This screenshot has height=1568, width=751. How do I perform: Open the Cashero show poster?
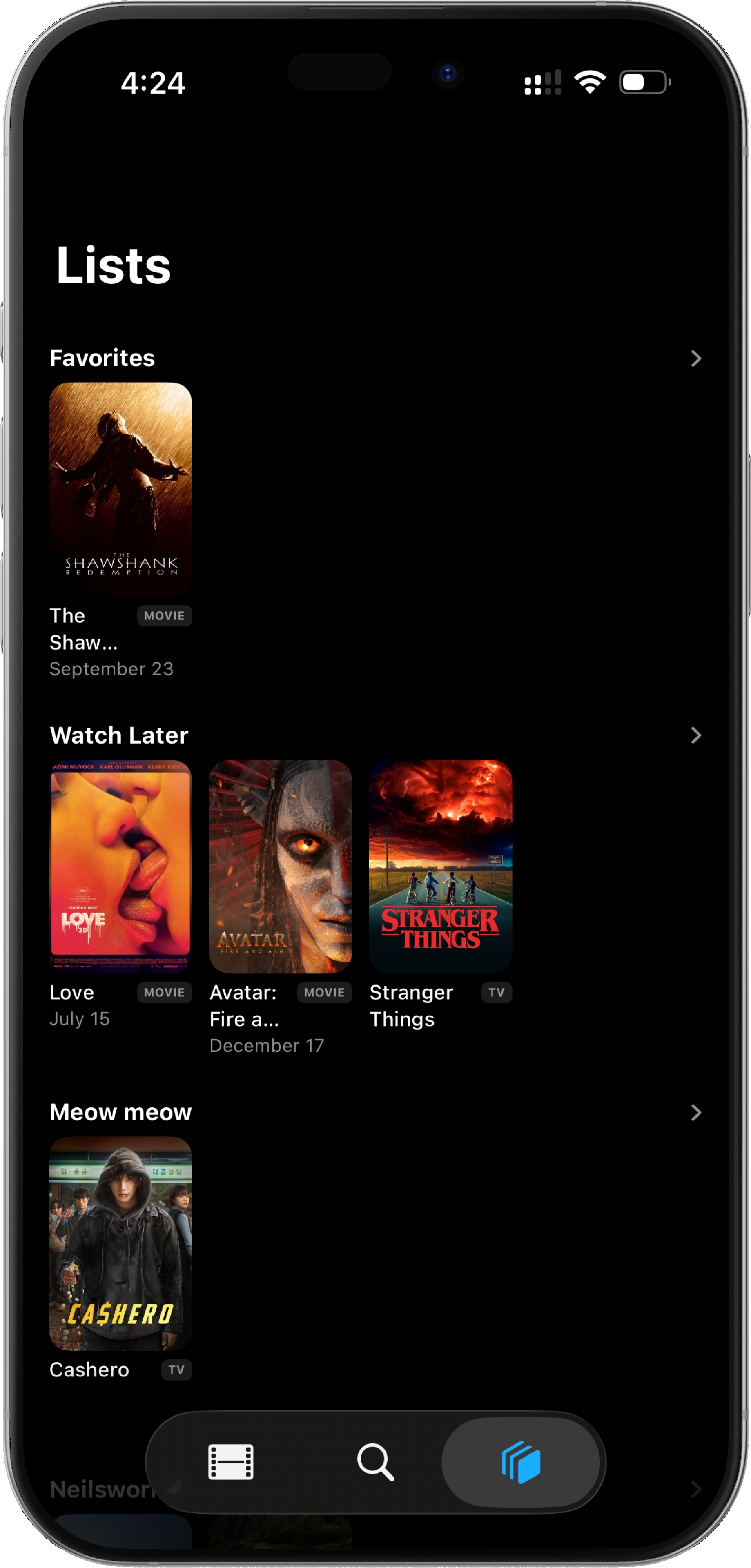[120, 1243]
